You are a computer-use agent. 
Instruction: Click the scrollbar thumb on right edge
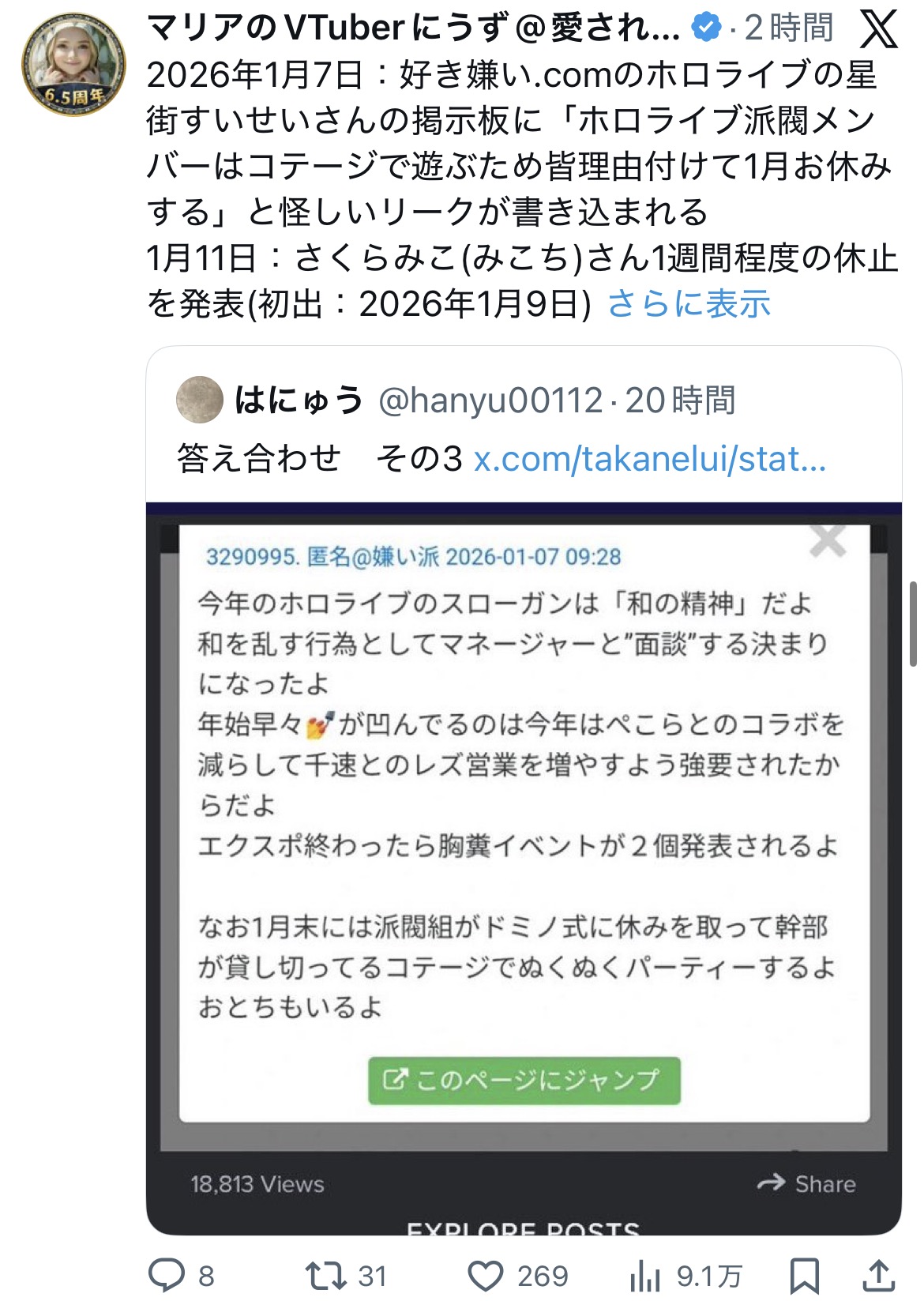pos(914,624)
